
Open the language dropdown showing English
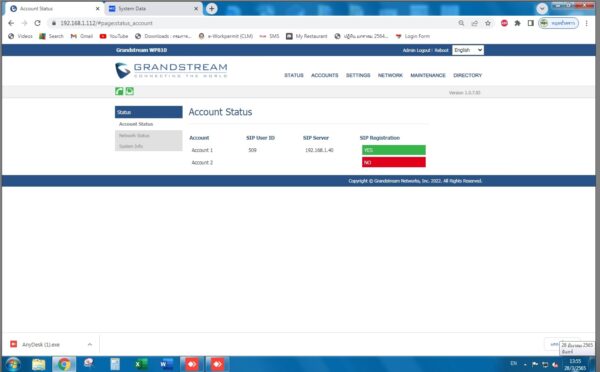click(468, 50)
